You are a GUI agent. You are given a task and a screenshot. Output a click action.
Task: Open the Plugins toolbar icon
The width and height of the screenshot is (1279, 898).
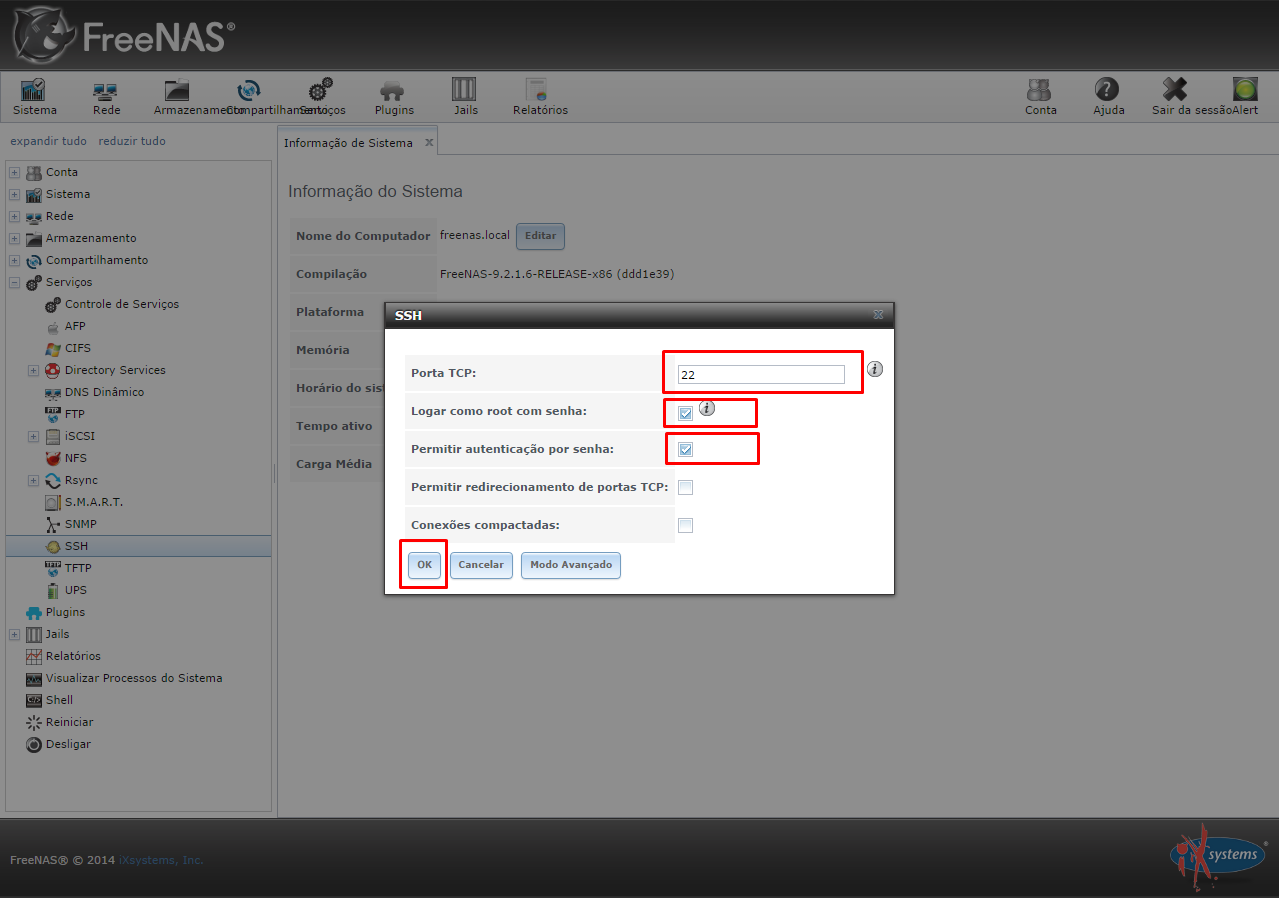pyautogui.click(x=394, y=97)
